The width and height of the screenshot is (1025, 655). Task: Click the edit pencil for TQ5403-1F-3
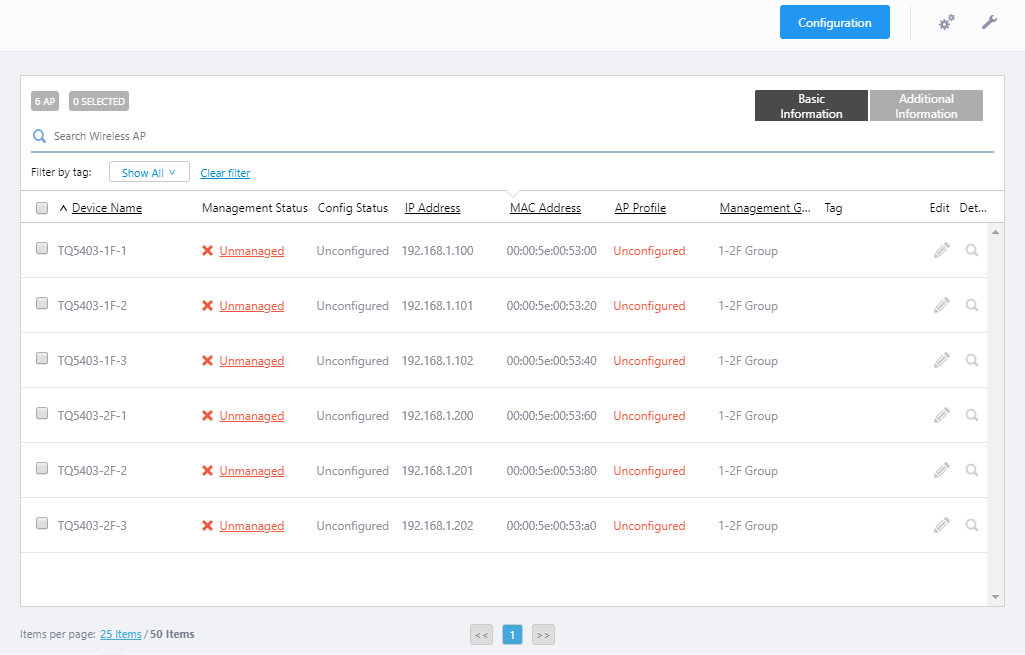(x=941, y=360)
